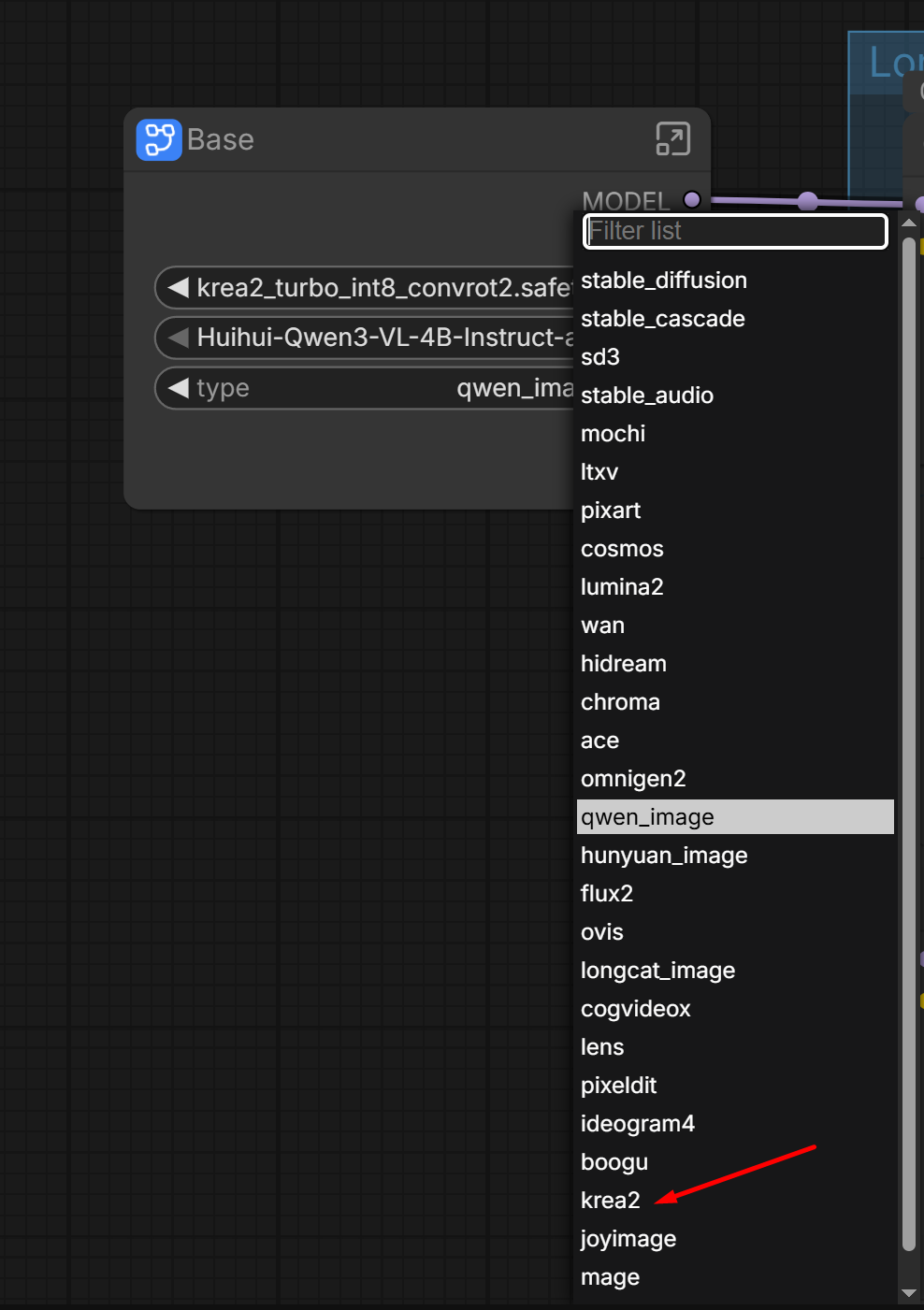924x1310 pixels.
Task: Open the Base subgraph via expand icon
Action: pos(672,139)
